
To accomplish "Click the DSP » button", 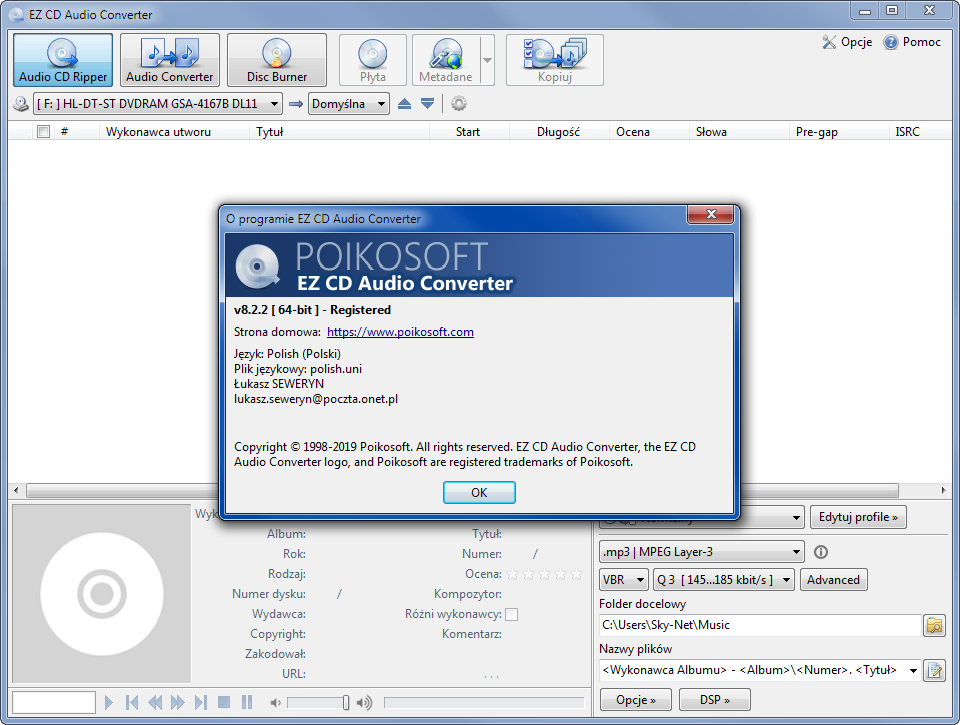I will 714,699.
